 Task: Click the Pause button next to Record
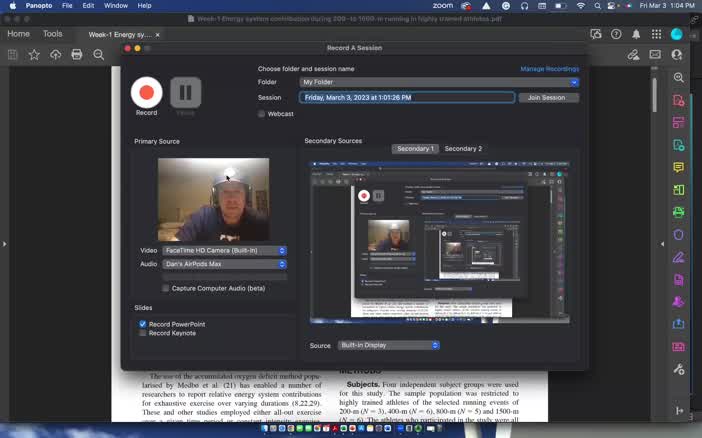point(185,93)
